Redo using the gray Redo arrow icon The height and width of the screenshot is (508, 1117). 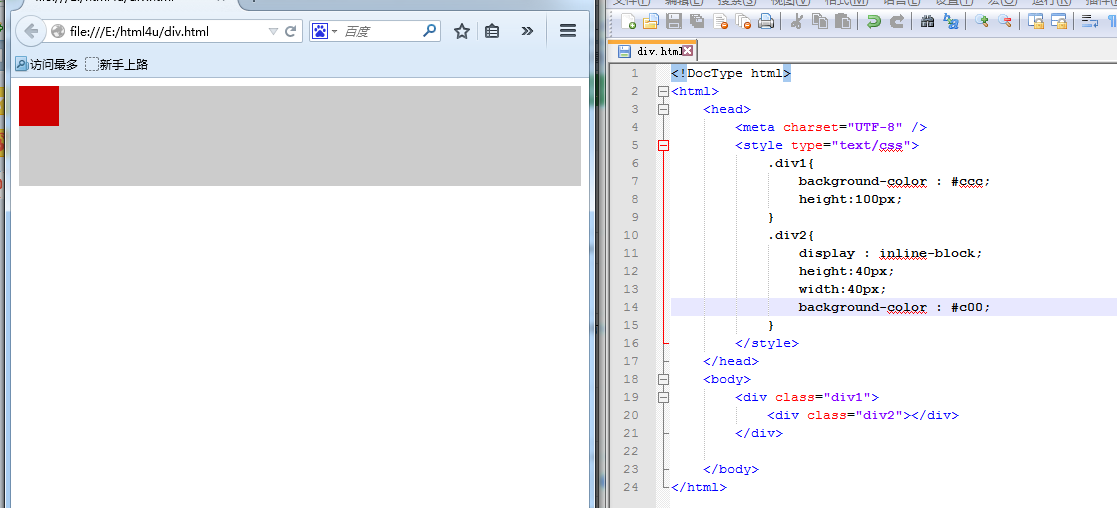pos(897,21)
